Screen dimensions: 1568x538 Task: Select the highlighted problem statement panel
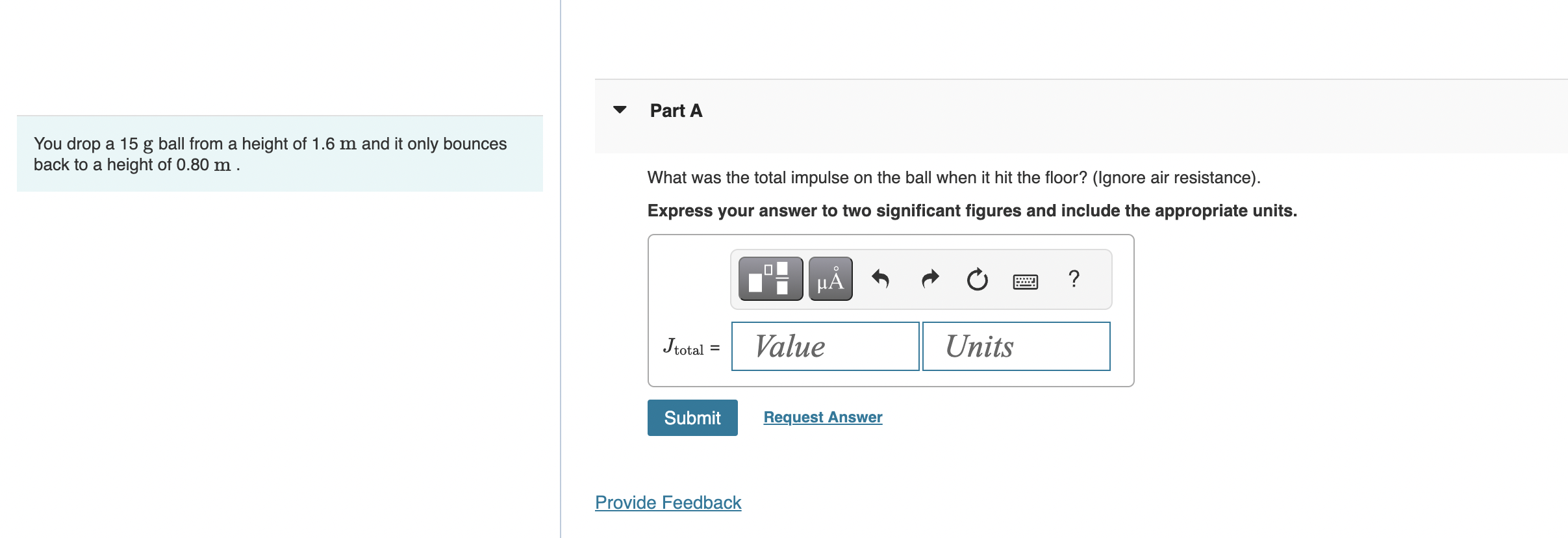click(x=279, y=153)
